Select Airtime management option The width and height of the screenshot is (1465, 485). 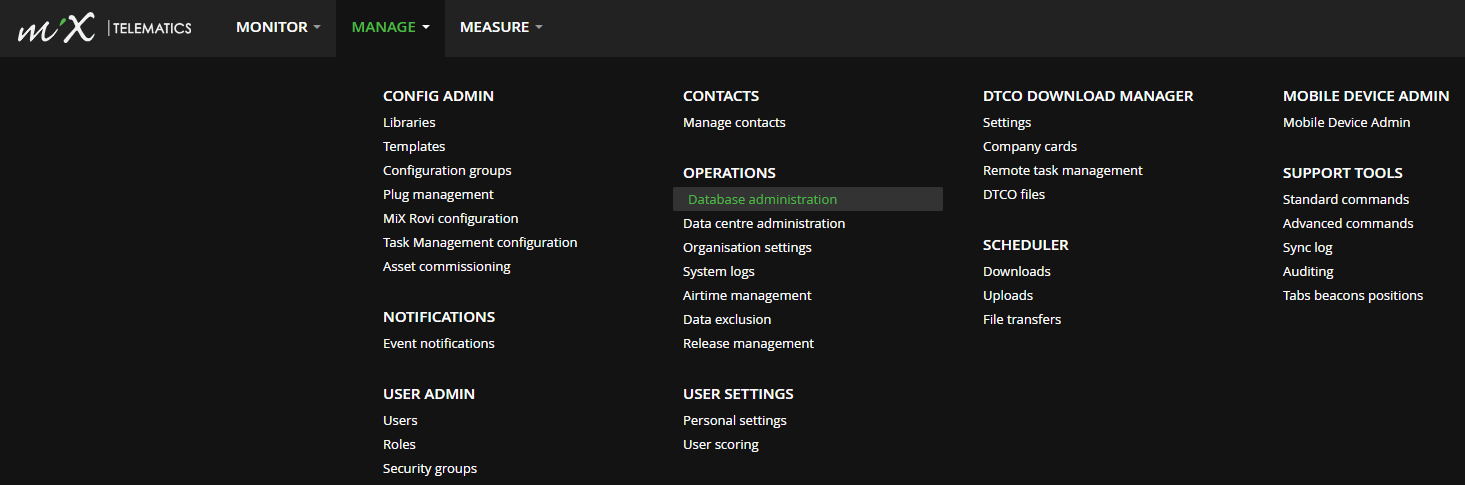tap(747, 296)
